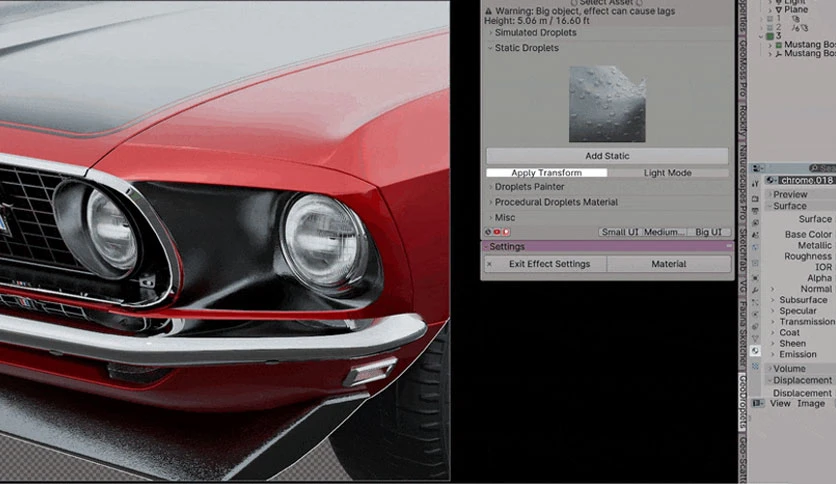The width and height of the screenshot is (836, 484).
Task: Toggle Apply Transform option
Action: click(546, 173)
